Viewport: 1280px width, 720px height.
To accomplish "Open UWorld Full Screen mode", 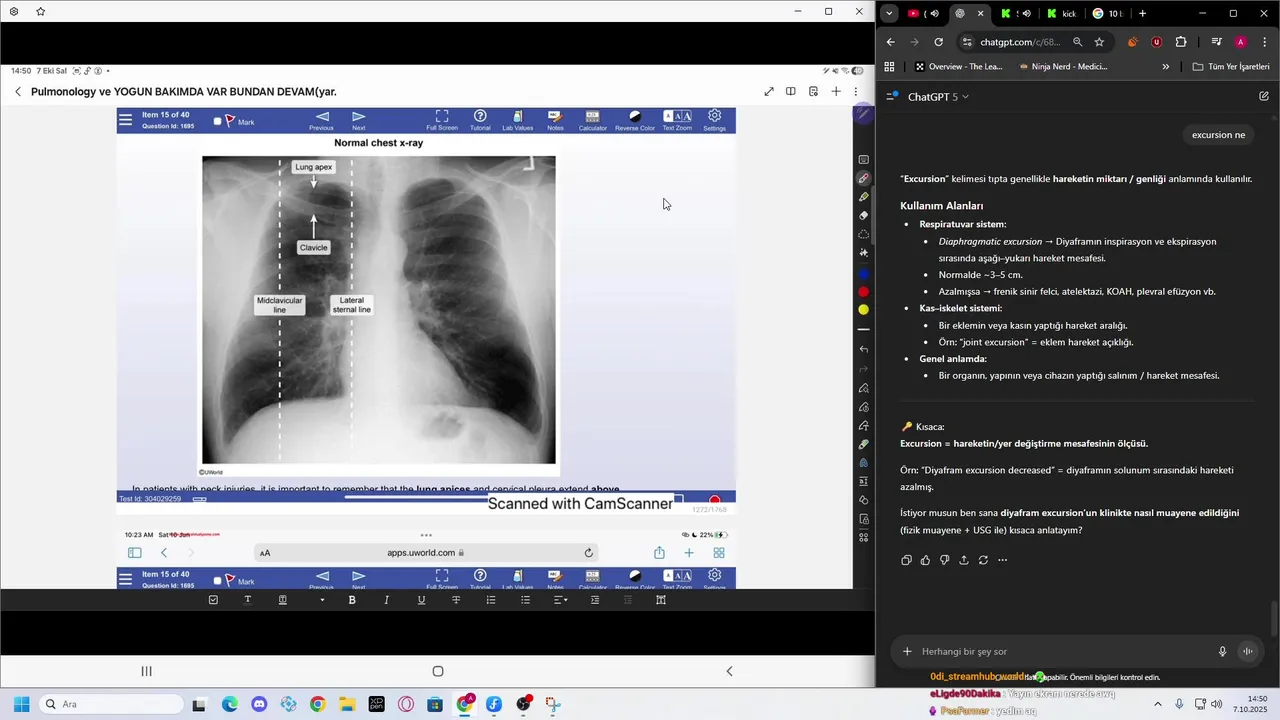I will 442,121.
